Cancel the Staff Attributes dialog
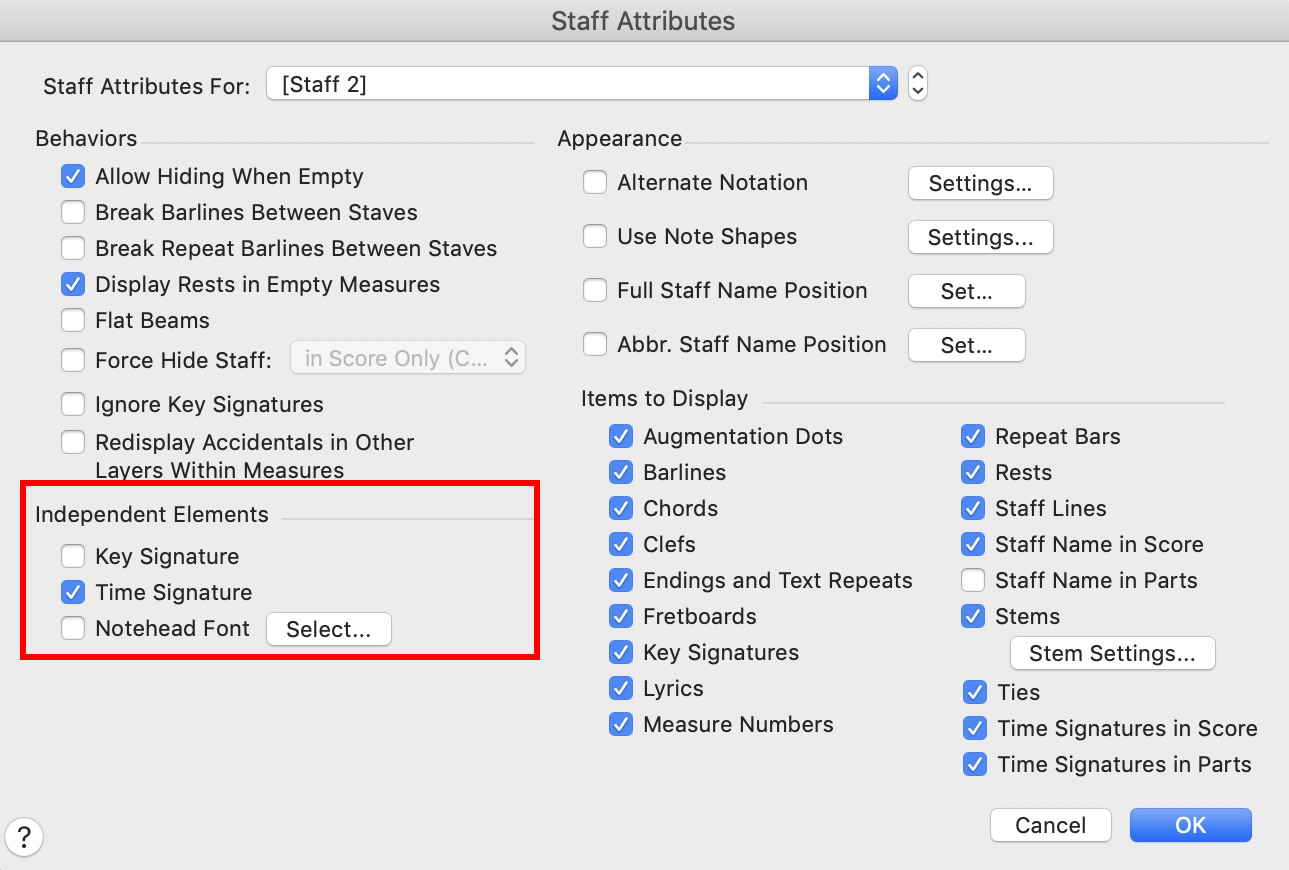The image size is (1289, 870). coord(1050,826)
